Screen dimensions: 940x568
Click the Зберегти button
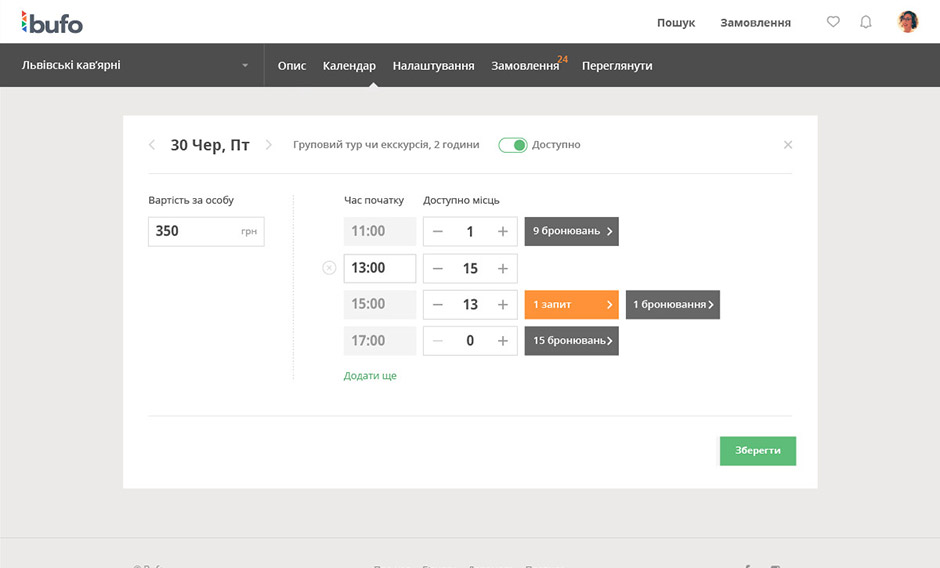(757, 451)
